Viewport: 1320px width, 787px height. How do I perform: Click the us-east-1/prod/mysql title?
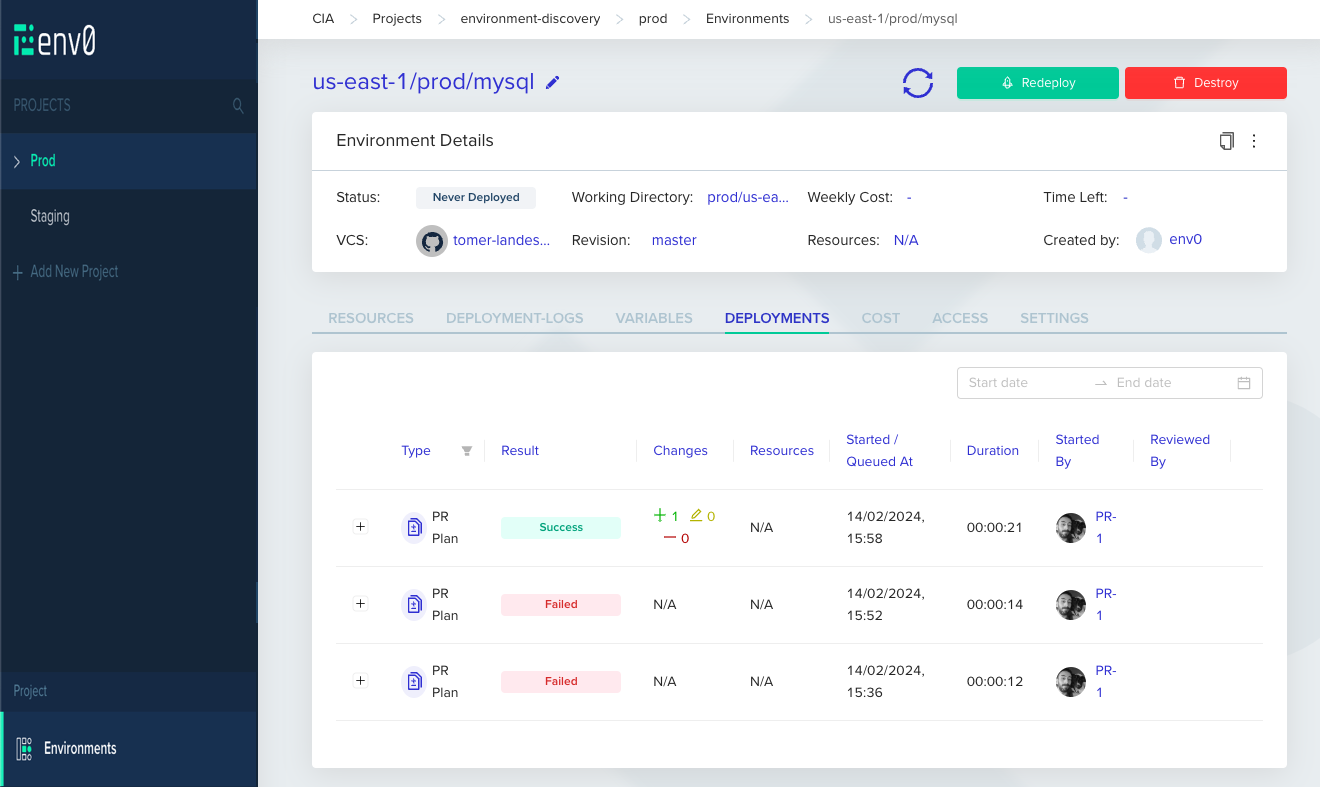click(x=424, y=82)
